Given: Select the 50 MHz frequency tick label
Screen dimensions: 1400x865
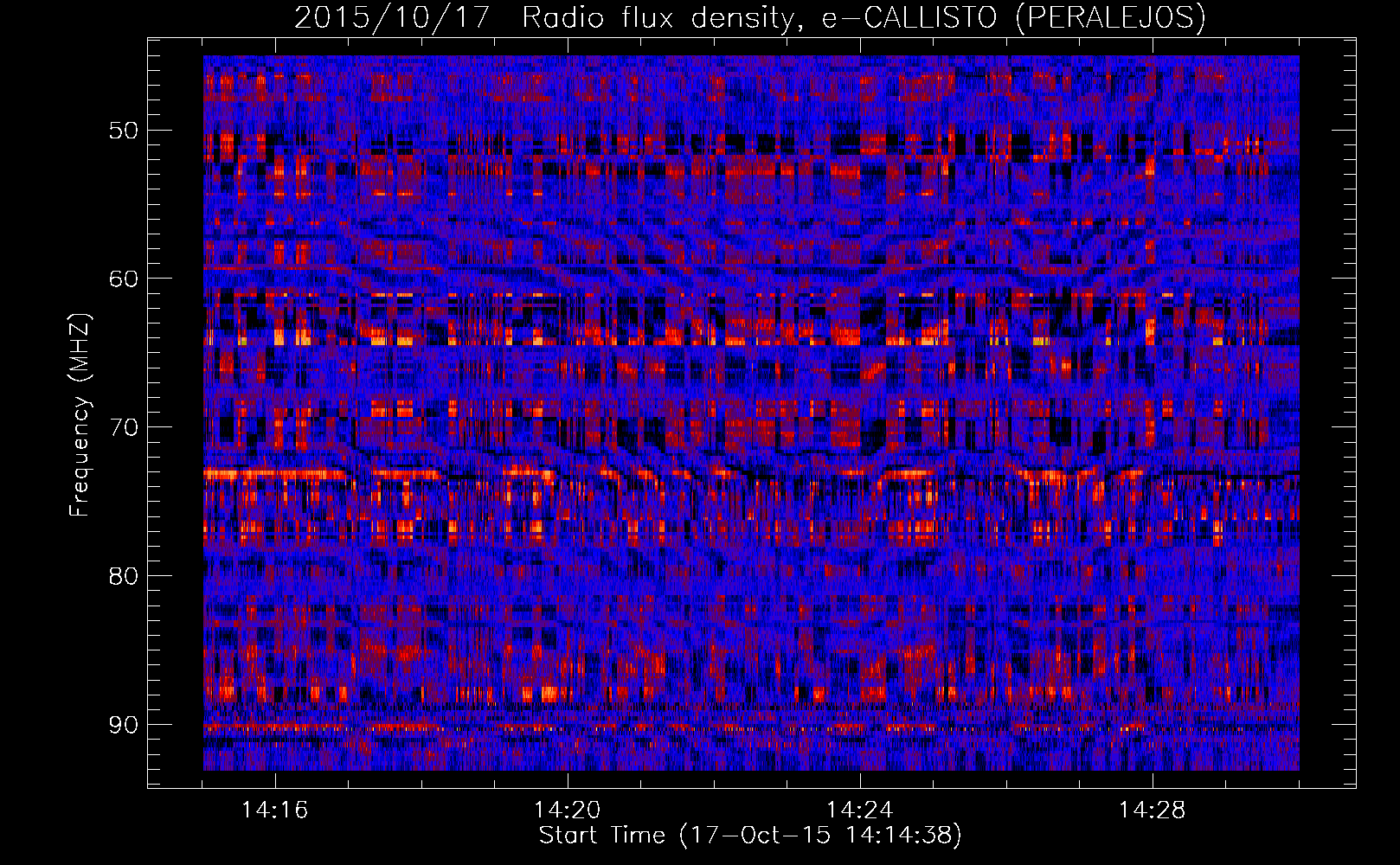Looking at the screenshot, I should 124,131.
